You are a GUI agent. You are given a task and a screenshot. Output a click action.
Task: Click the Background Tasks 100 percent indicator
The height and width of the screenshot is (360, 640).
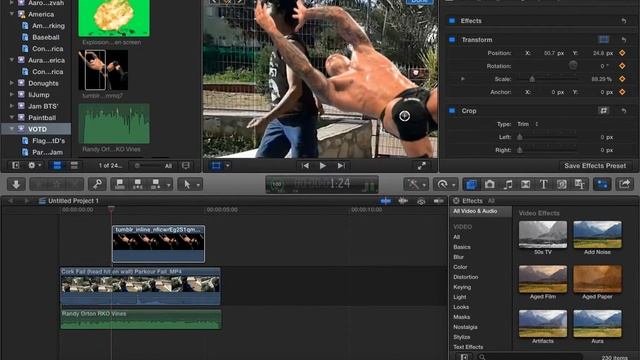click(x=277, y=184)
